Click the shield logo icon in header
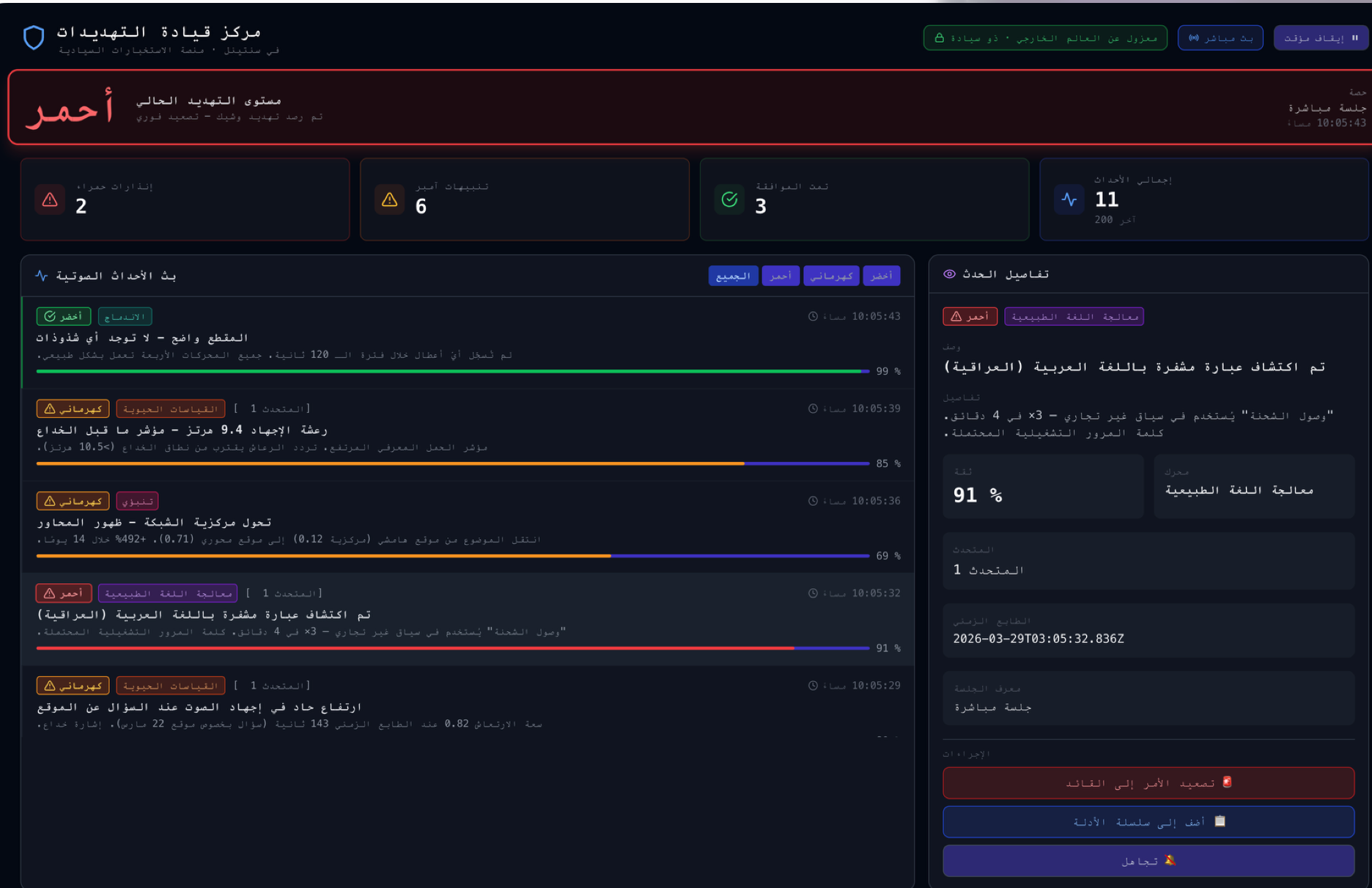The height and width of the screenshot is (888, 1372). pos(34,37)
